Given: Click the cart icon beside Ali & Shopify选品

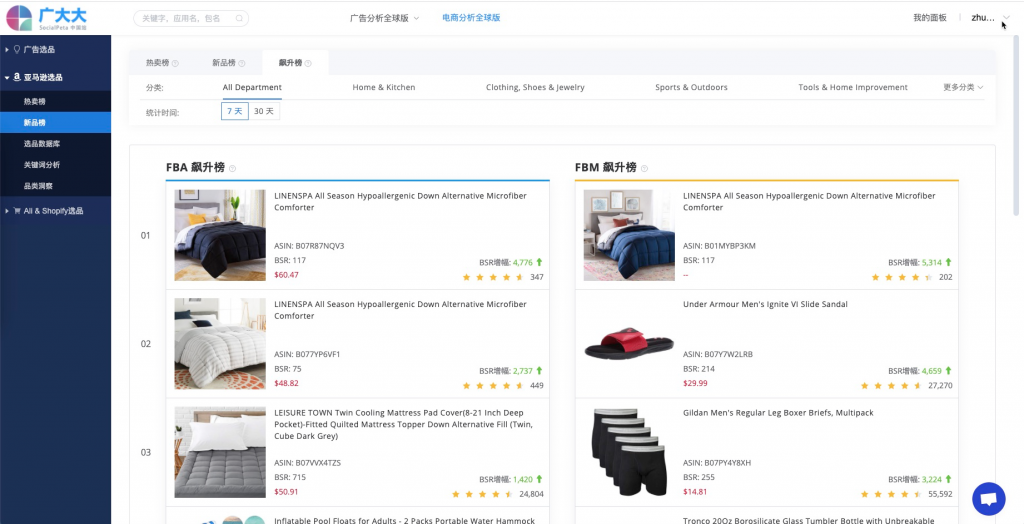Looking at the screenshot, I should pyautogui.click(x=17, y=211).
